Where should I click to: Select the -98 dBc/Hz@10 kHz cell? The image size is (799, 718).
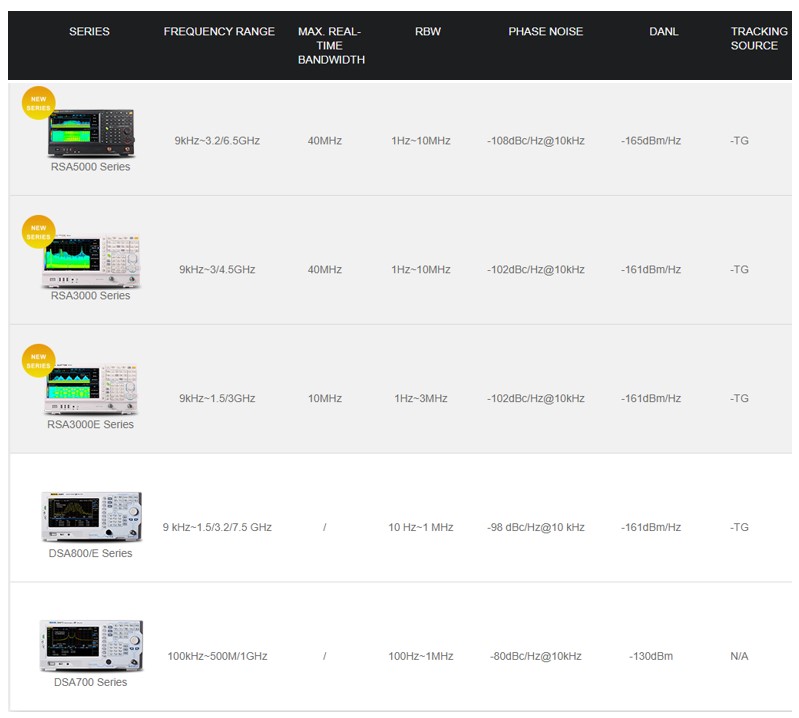pyautogui.click(x=536, y=527)
